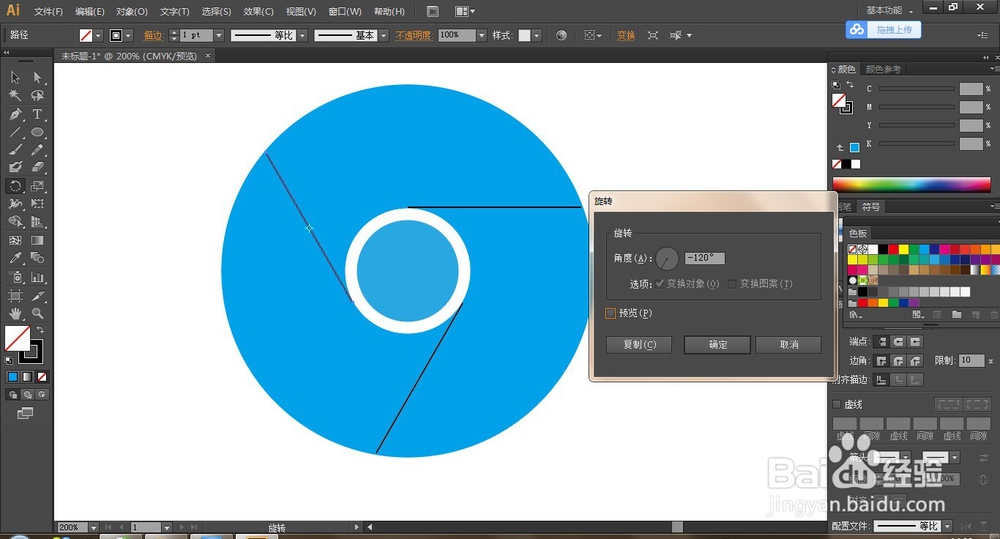
Task: Toggle the 预览(P) preview checkbox
Action: [x=610, y=313]
